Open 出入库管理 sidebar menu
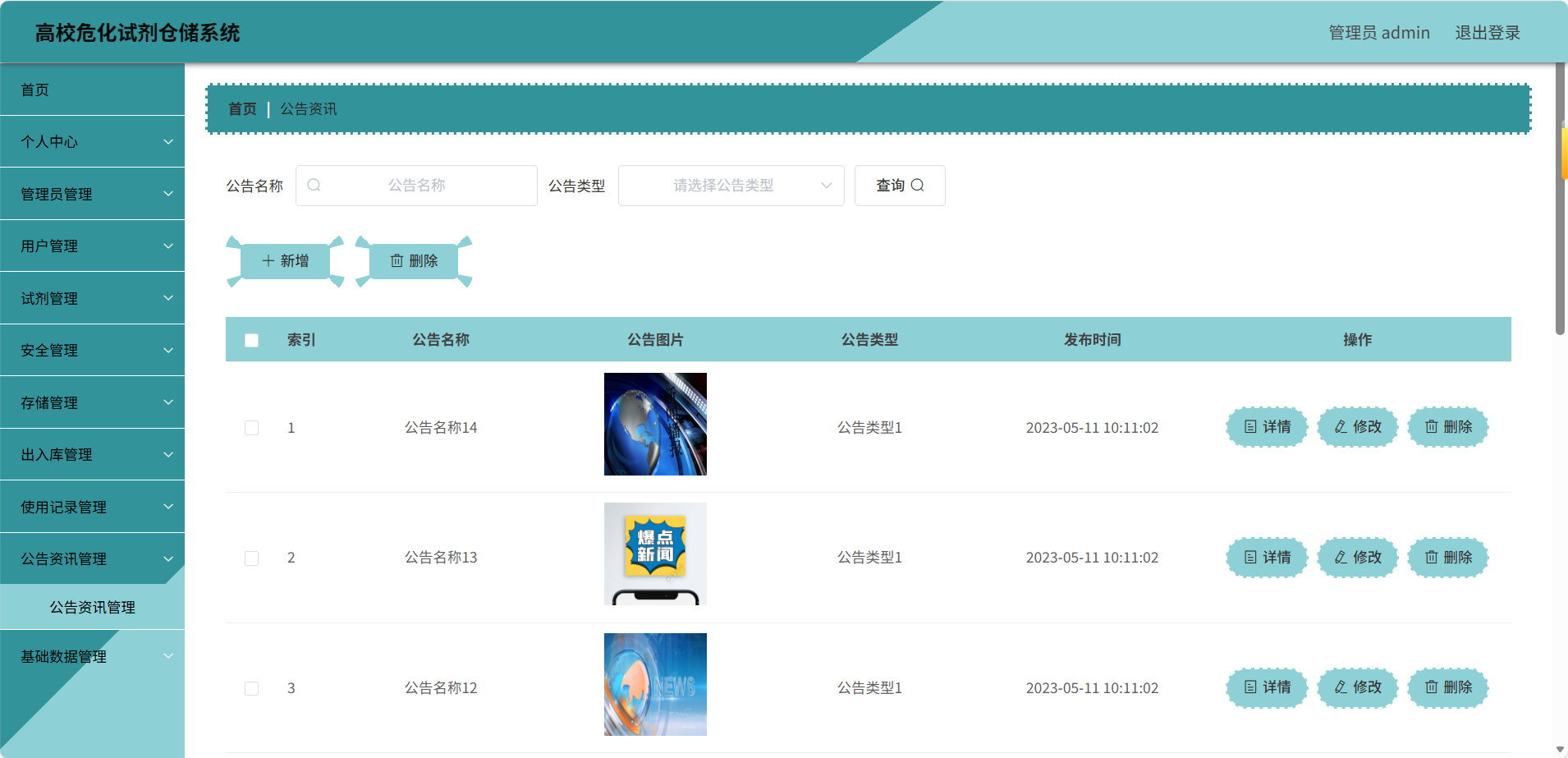The height and width of the screenshot is (758, 1568). pyautogui.click(x=92, y=455)
